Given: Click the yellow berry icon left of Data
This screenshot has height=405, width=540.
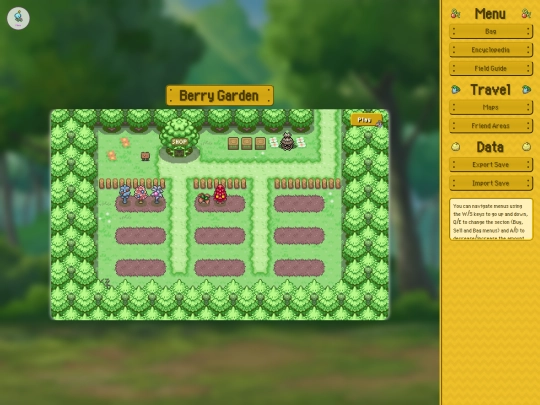Looking at the screenshot, I should click(x=456, y=147).
